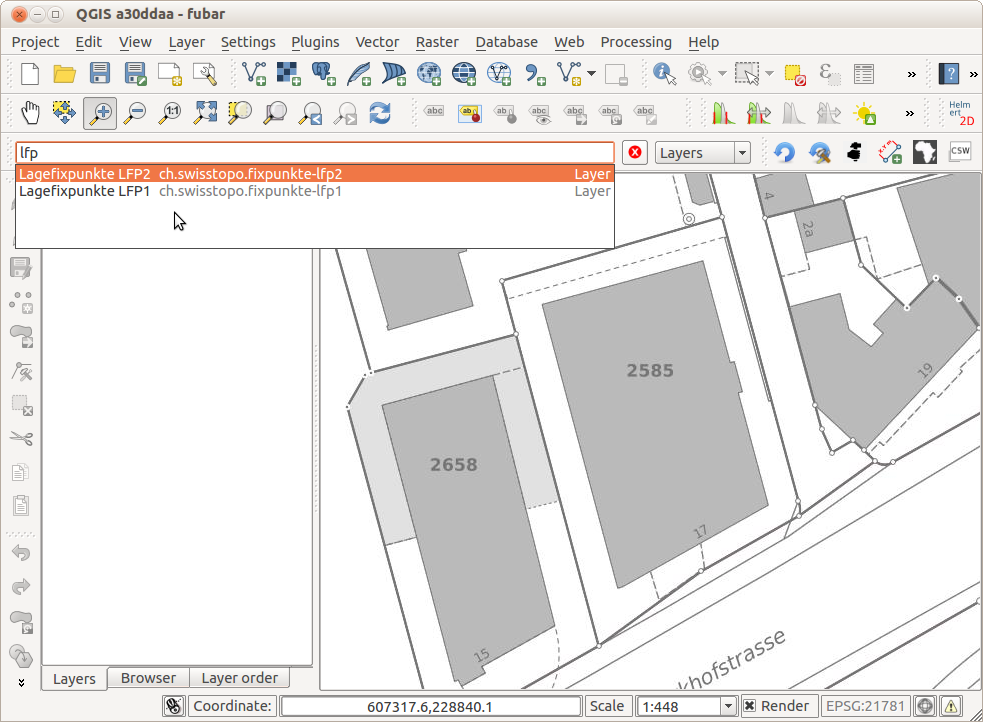Expand overflow chevron beside the Help icon
983x722 pixels.
click(974, 75)
